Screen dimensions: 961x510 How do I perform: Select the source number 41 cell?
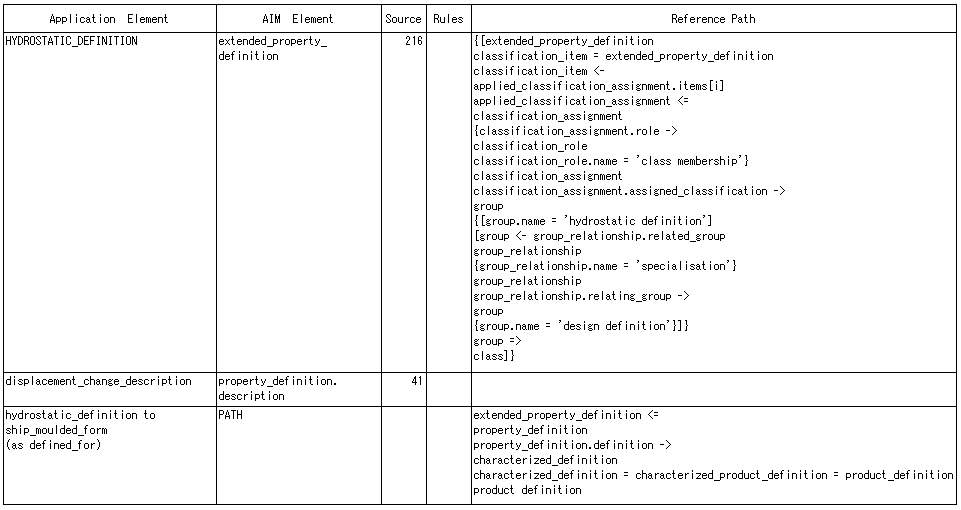point(403,389)
